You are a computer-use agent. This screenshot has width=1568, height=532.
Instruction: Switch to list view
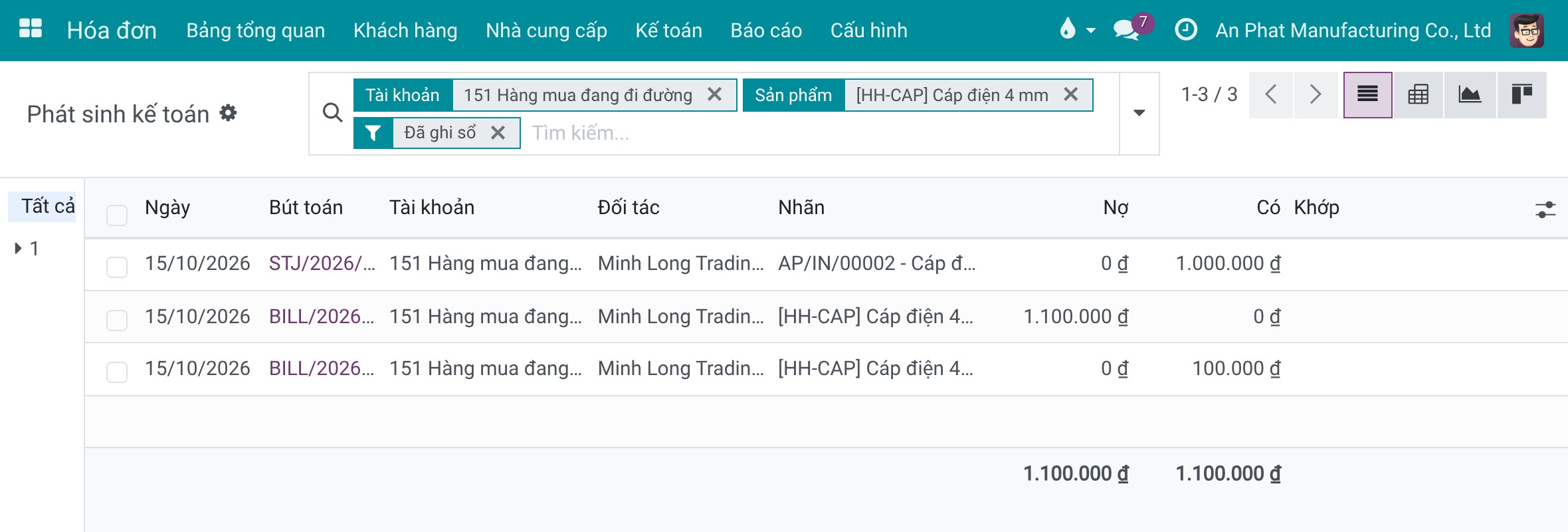tap(1367, 94)
